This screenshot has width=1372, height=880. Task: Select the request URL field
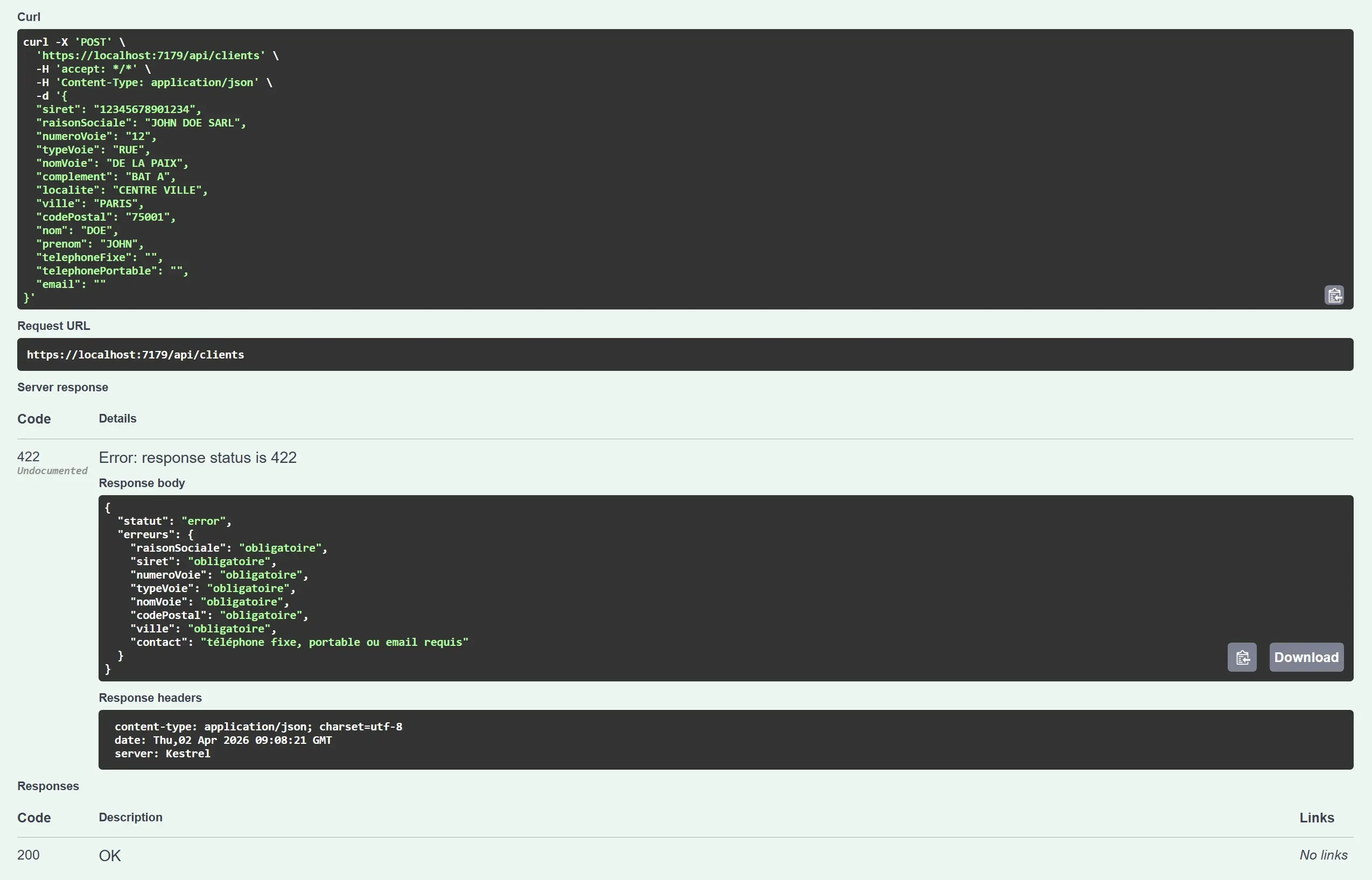point(685,354)
